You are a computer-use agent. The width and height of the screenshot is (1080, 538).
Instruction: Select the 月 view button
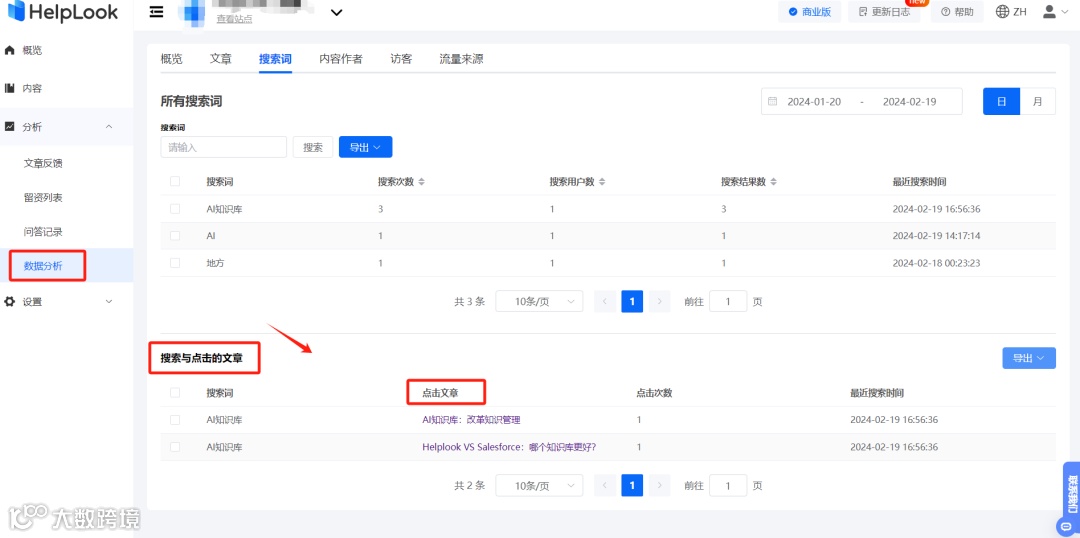point(1037,101)
